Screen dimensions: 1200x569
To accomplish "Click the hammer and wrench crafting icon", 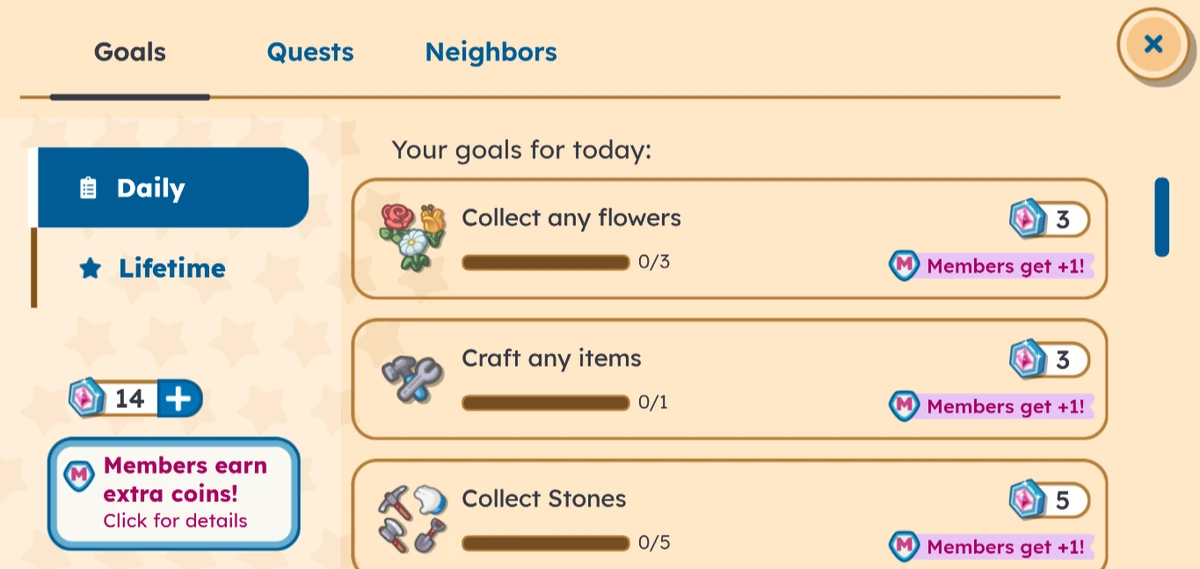I will [411, 379].
